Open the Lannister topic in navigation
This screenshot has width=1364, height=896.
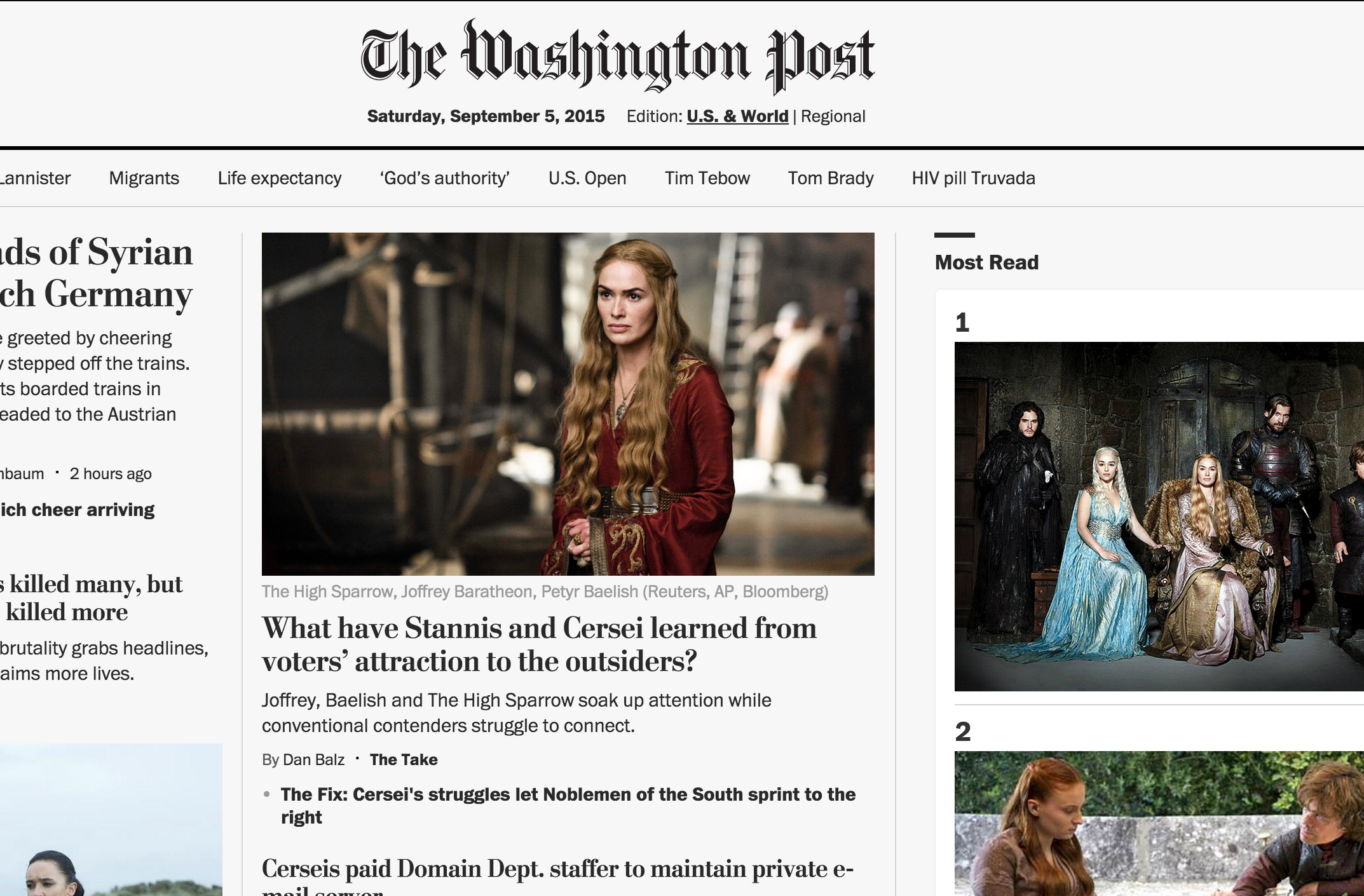point(35,178)
